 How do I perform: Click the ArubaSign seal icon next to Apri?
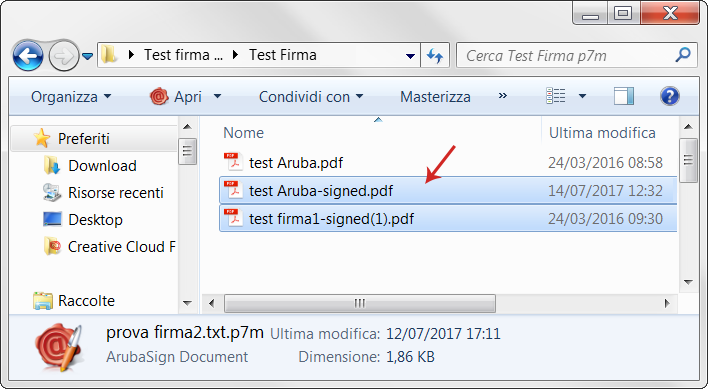click(x=159, y=97)
